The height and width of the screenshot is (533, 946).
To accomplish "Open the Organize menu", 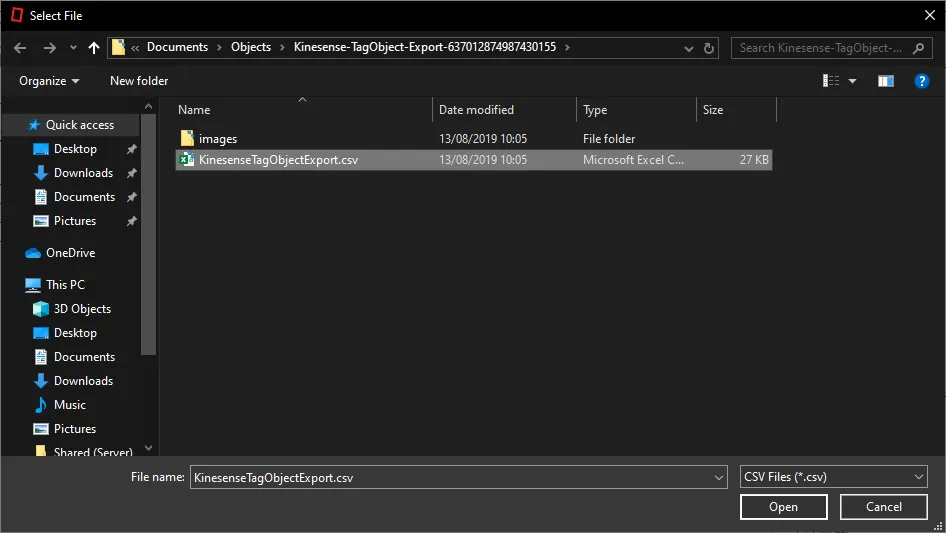I will [x=49, y=81].
